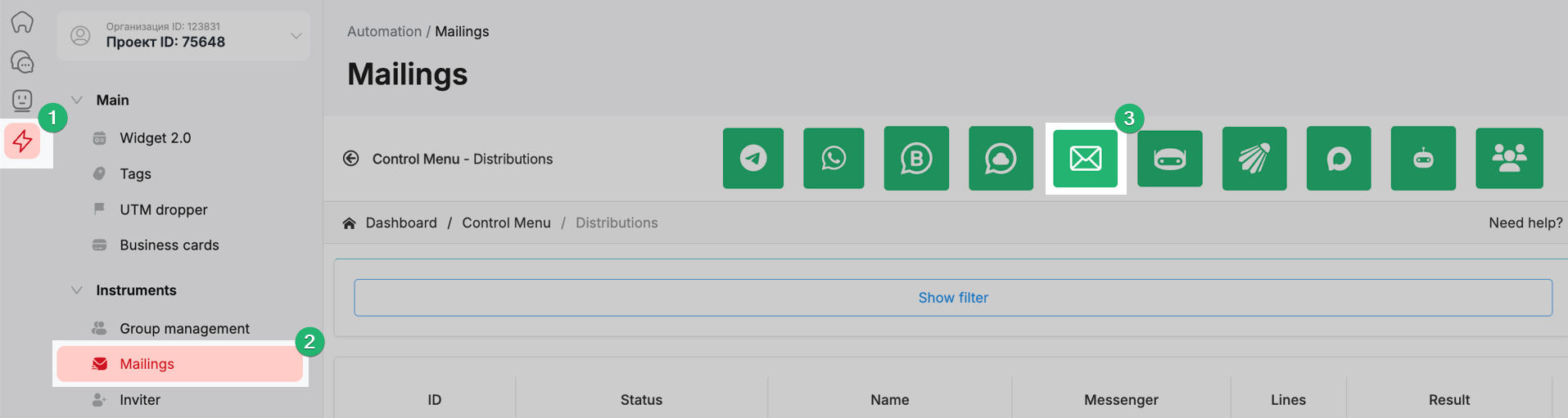The height and width of the screenshot is (418, 1568).
Task: Click the Status column header
Action: click(641, 399)
